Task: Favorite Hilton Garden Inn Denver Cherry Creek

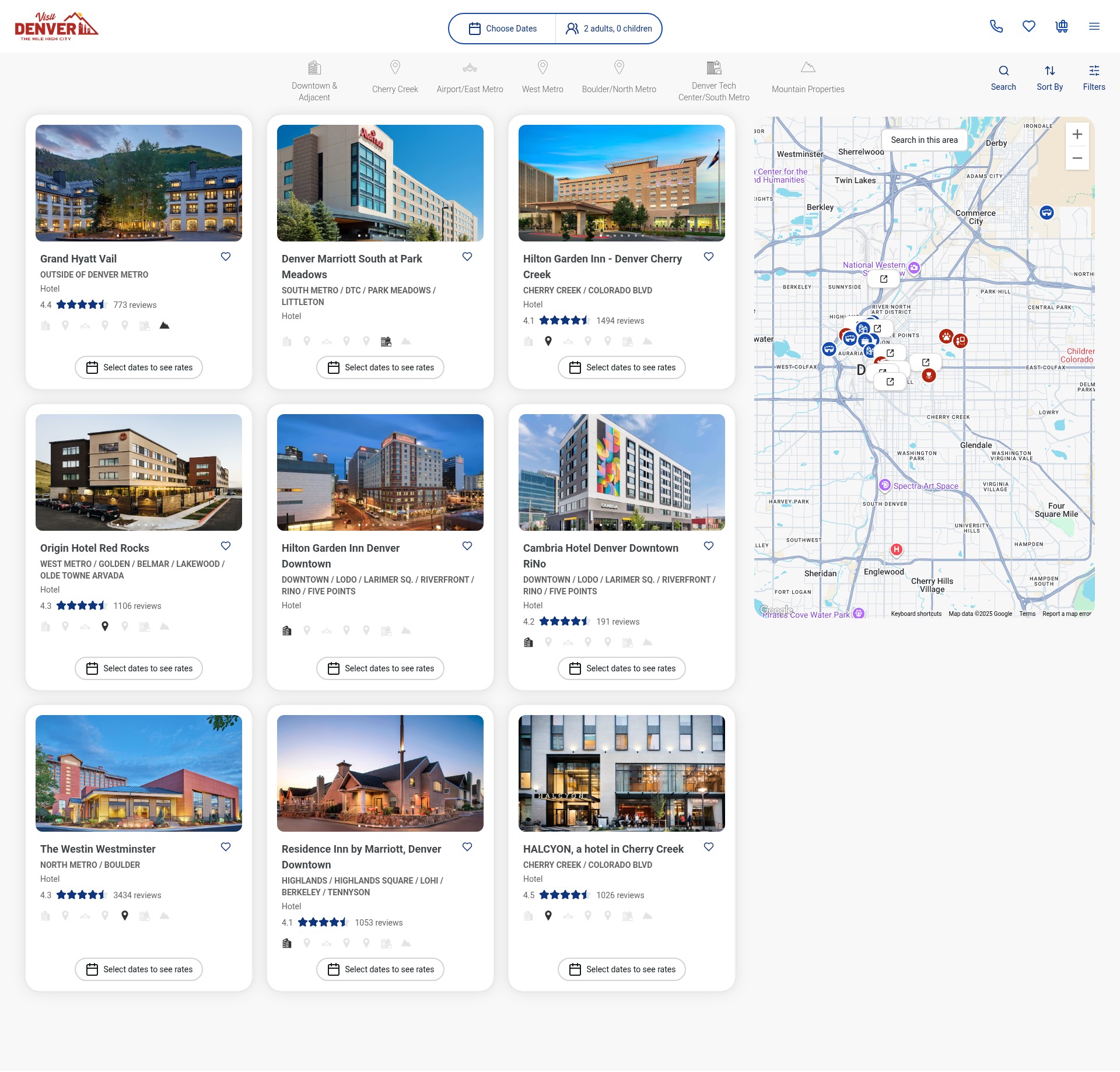Action: pos(709,257)
